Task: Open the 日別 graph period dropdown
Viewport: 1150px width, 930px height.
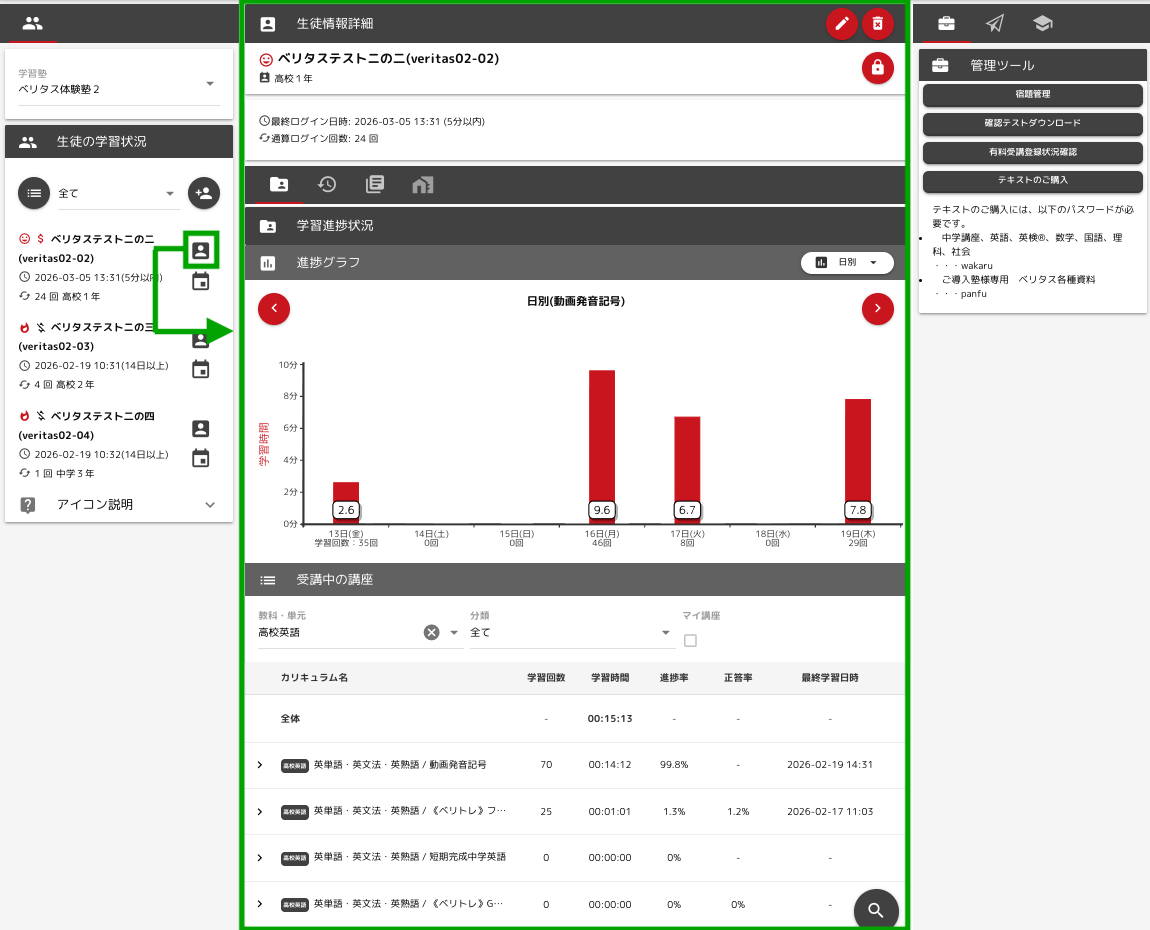Action: click(847, 262)
